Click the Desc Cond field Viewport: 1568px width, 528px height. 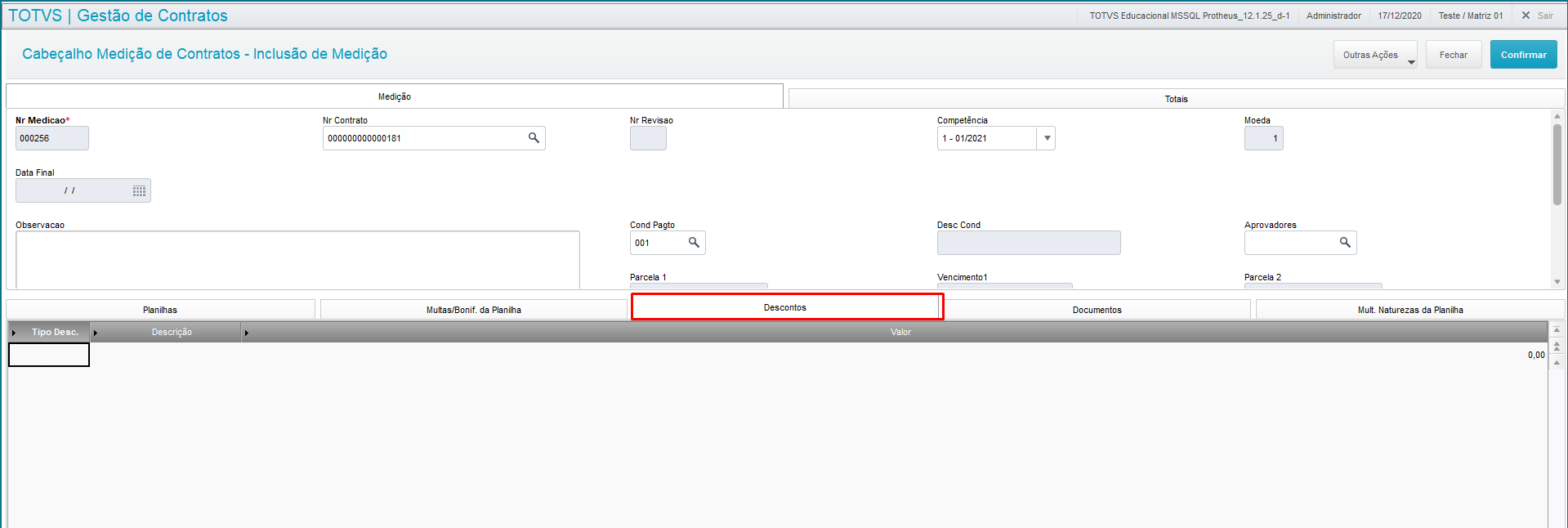pos(1029,243)
